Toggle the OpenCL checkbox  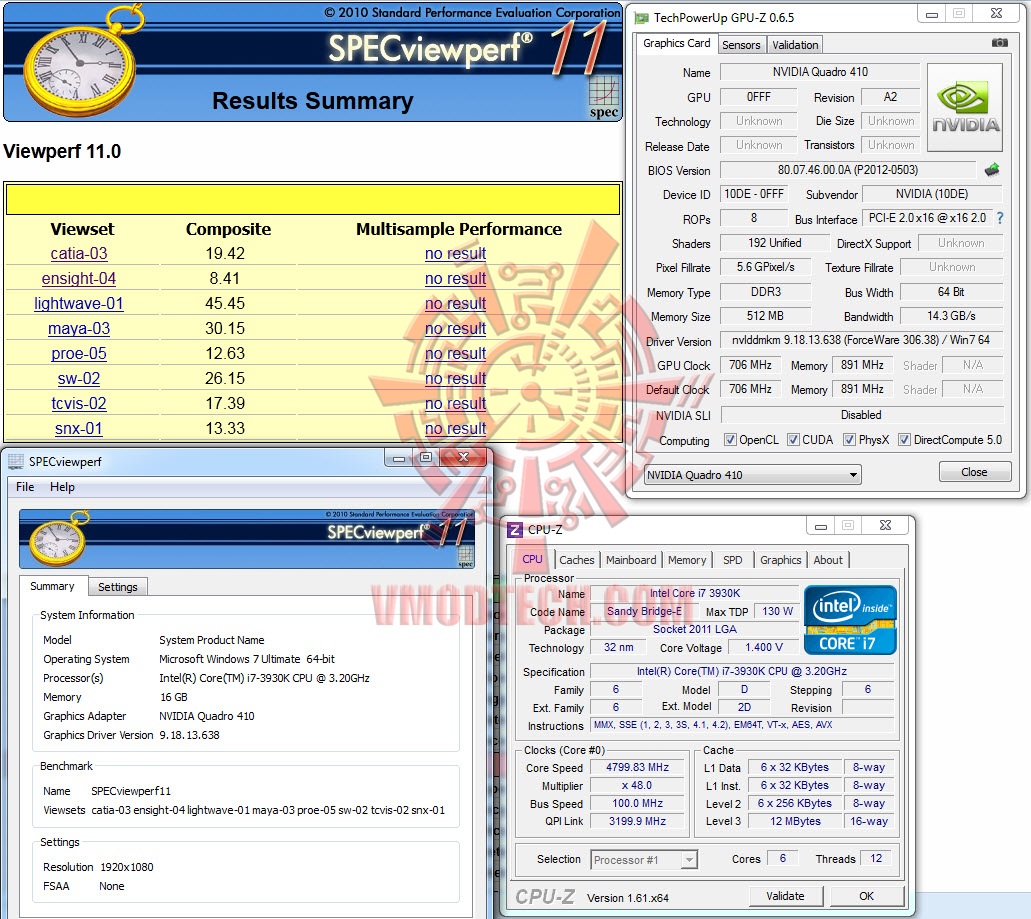[x=730, y=440]
